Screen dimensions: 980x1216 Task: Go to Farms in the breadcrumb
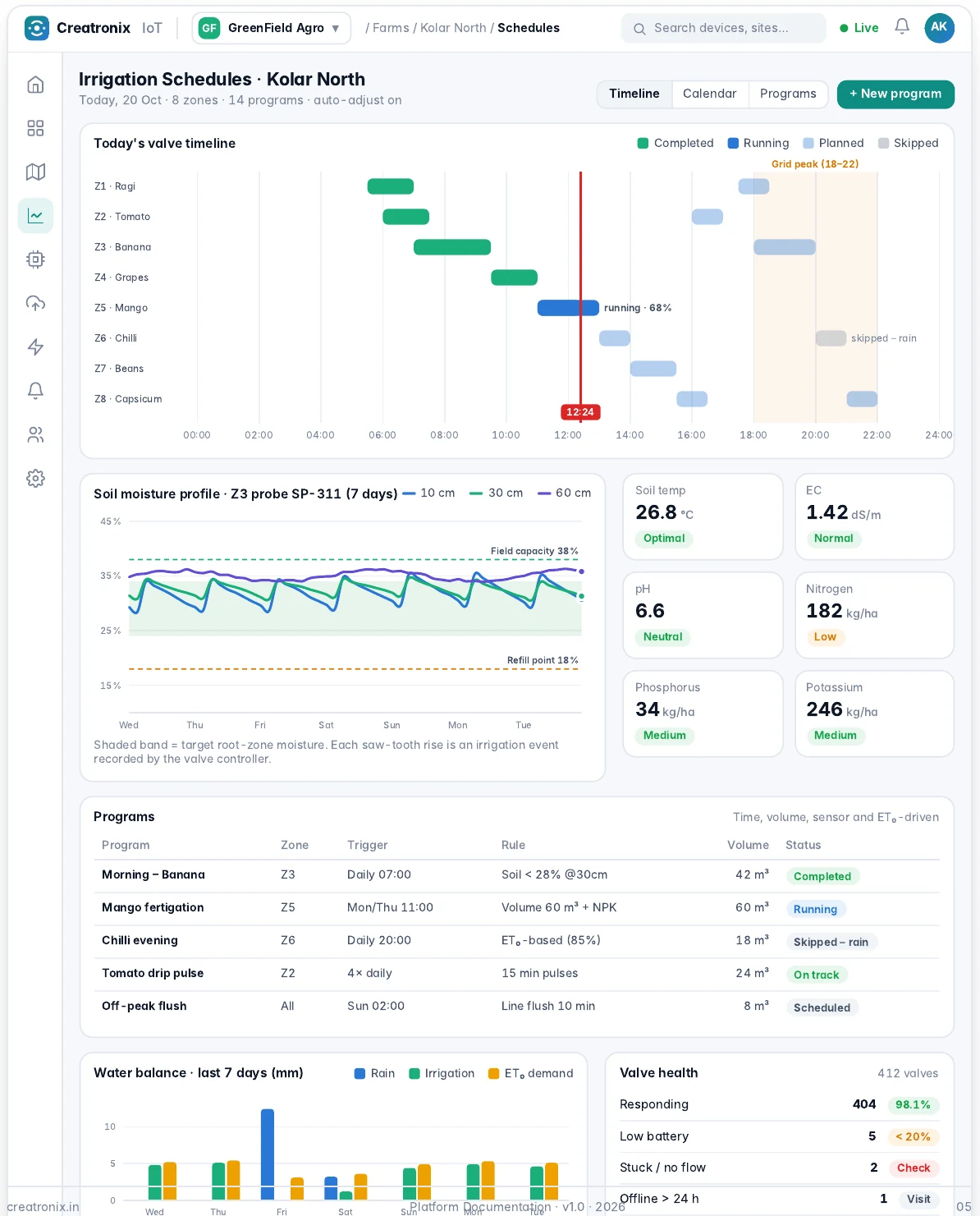391,28
